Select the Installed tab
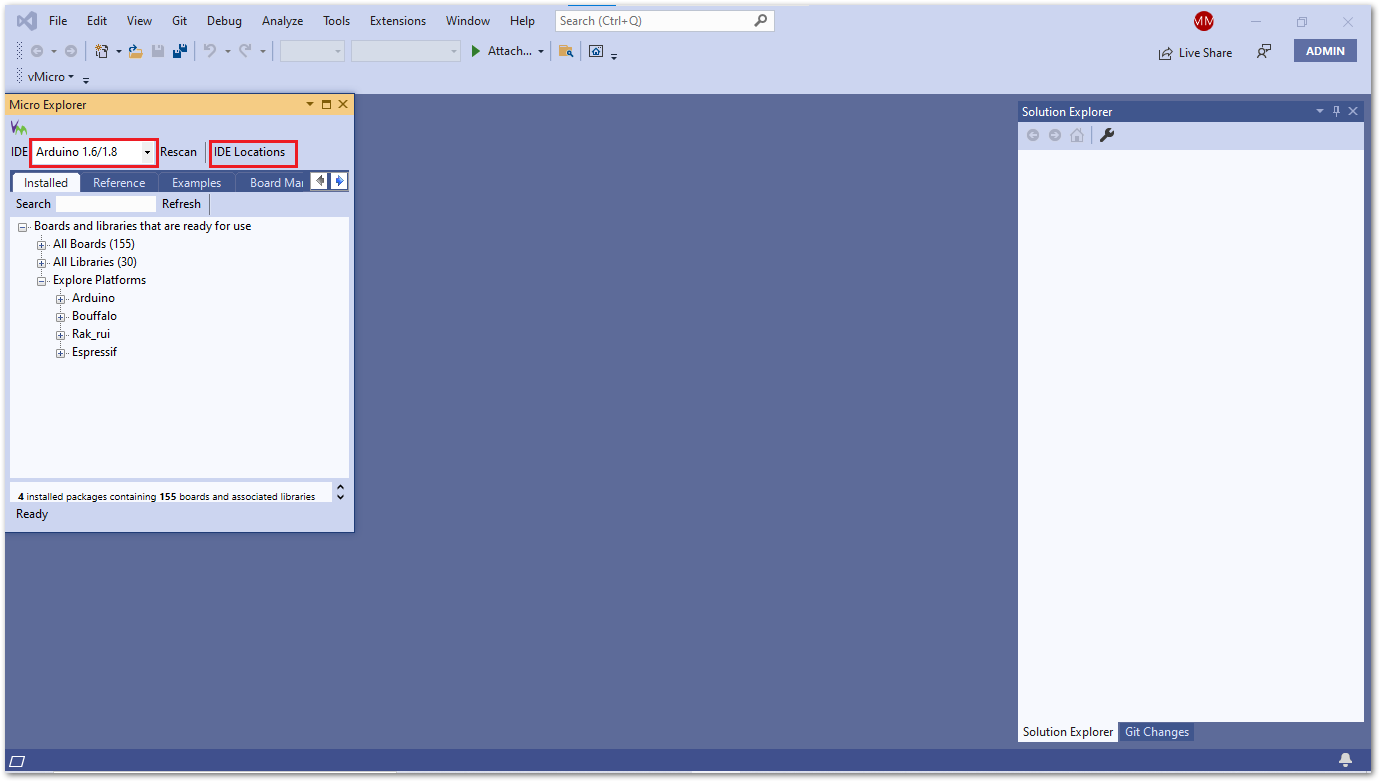This screenshot has width=1380, height=782. tap(46, 182)
